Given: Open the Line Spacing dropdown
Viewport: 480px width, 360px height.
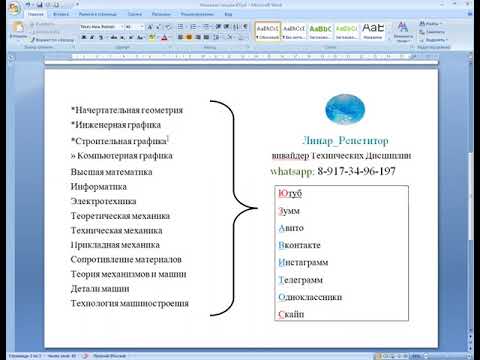Looking at the screenshot, I should tap(217, 37).
